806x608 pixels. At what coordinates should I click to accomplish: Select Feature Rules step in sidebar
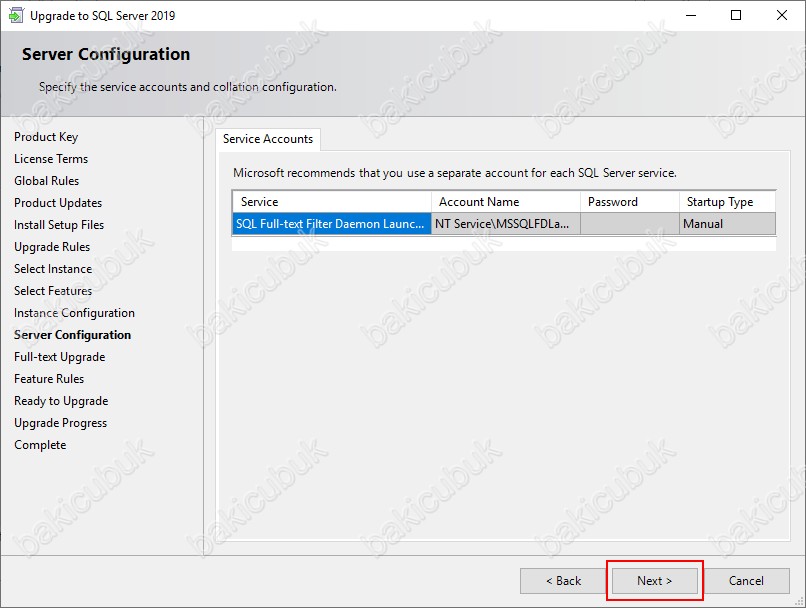[49, 379]
